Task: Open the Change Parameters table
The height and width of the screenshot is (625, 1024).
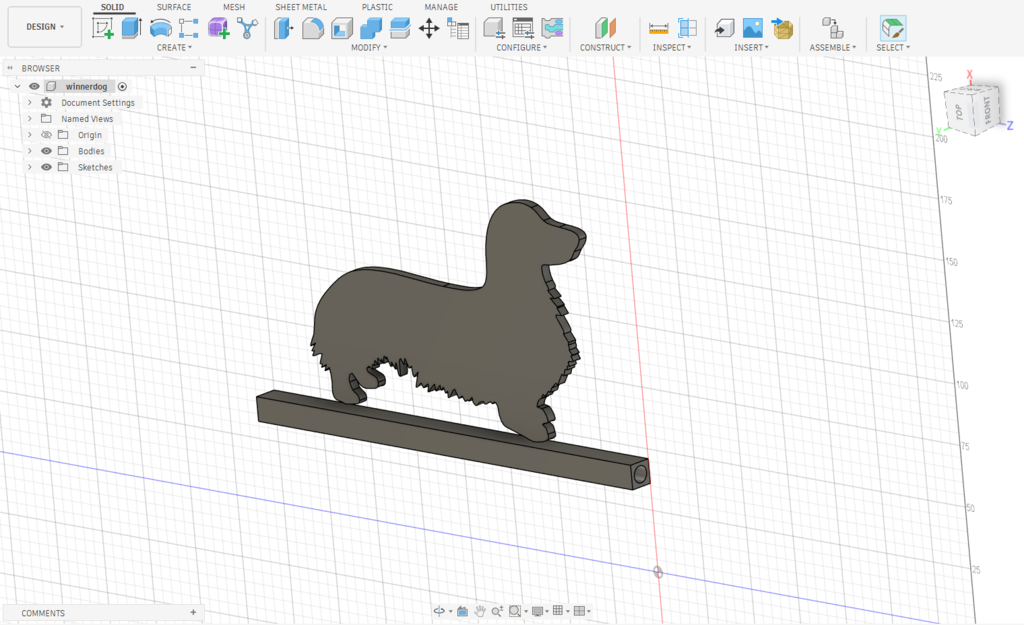Action: 458,28
